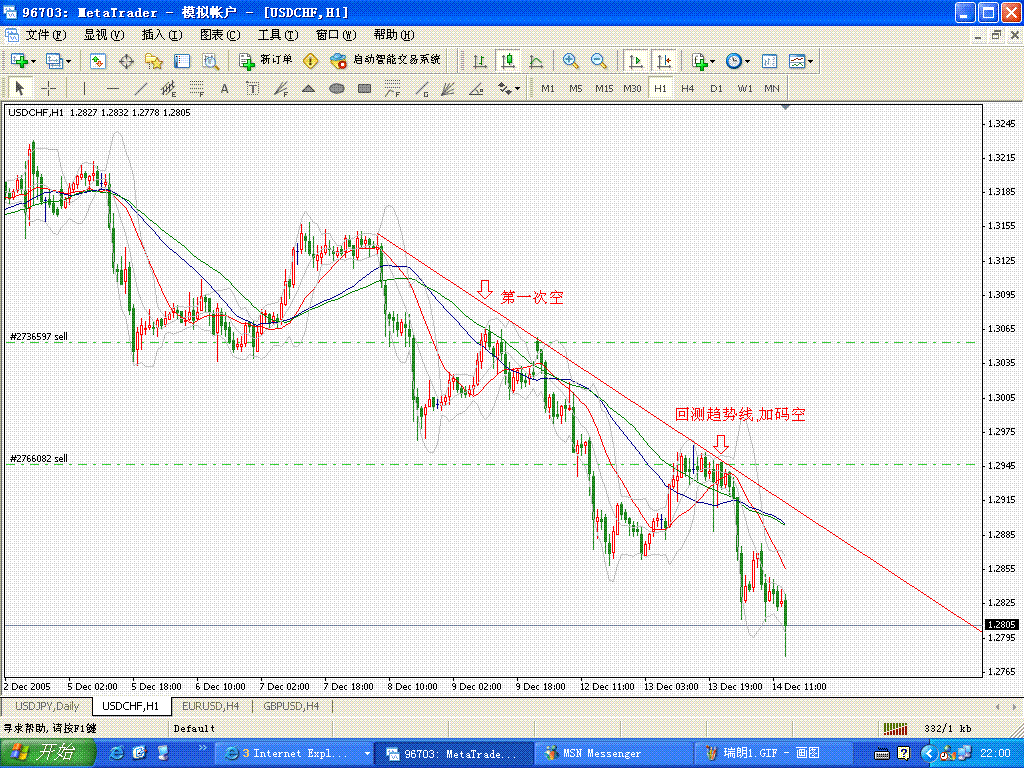This screenshot has width=1024, height=768.
Task: Switch chart to bar chart mode
Action: [480, 61]
